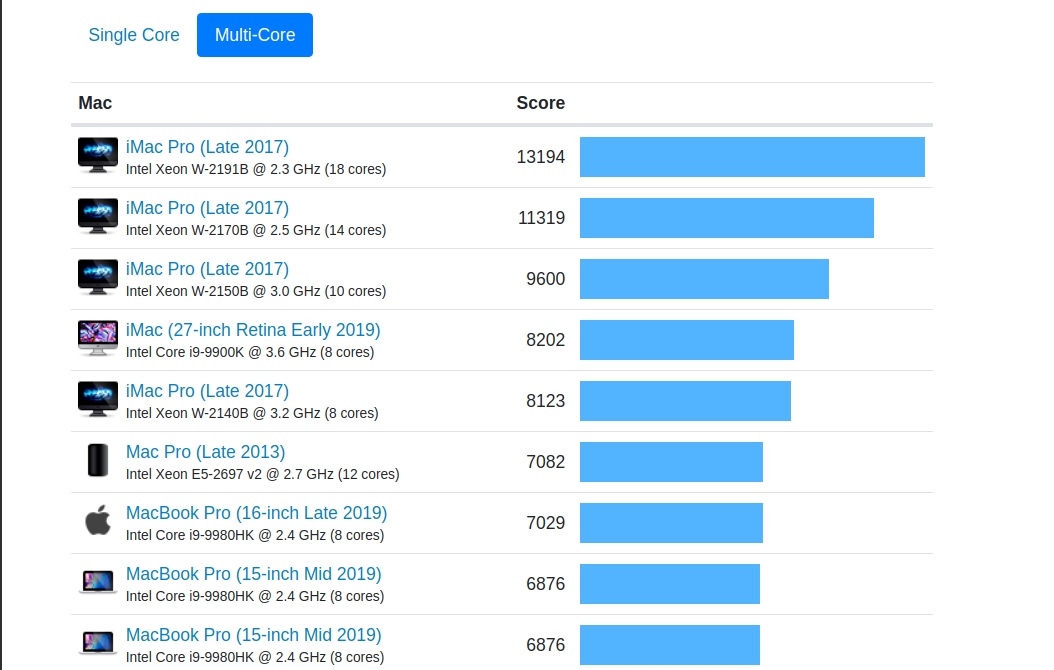1054x670 pixels.
Task: Select the iMac Pro icon for Xeon W-2150B
Action: pos(98,278)
